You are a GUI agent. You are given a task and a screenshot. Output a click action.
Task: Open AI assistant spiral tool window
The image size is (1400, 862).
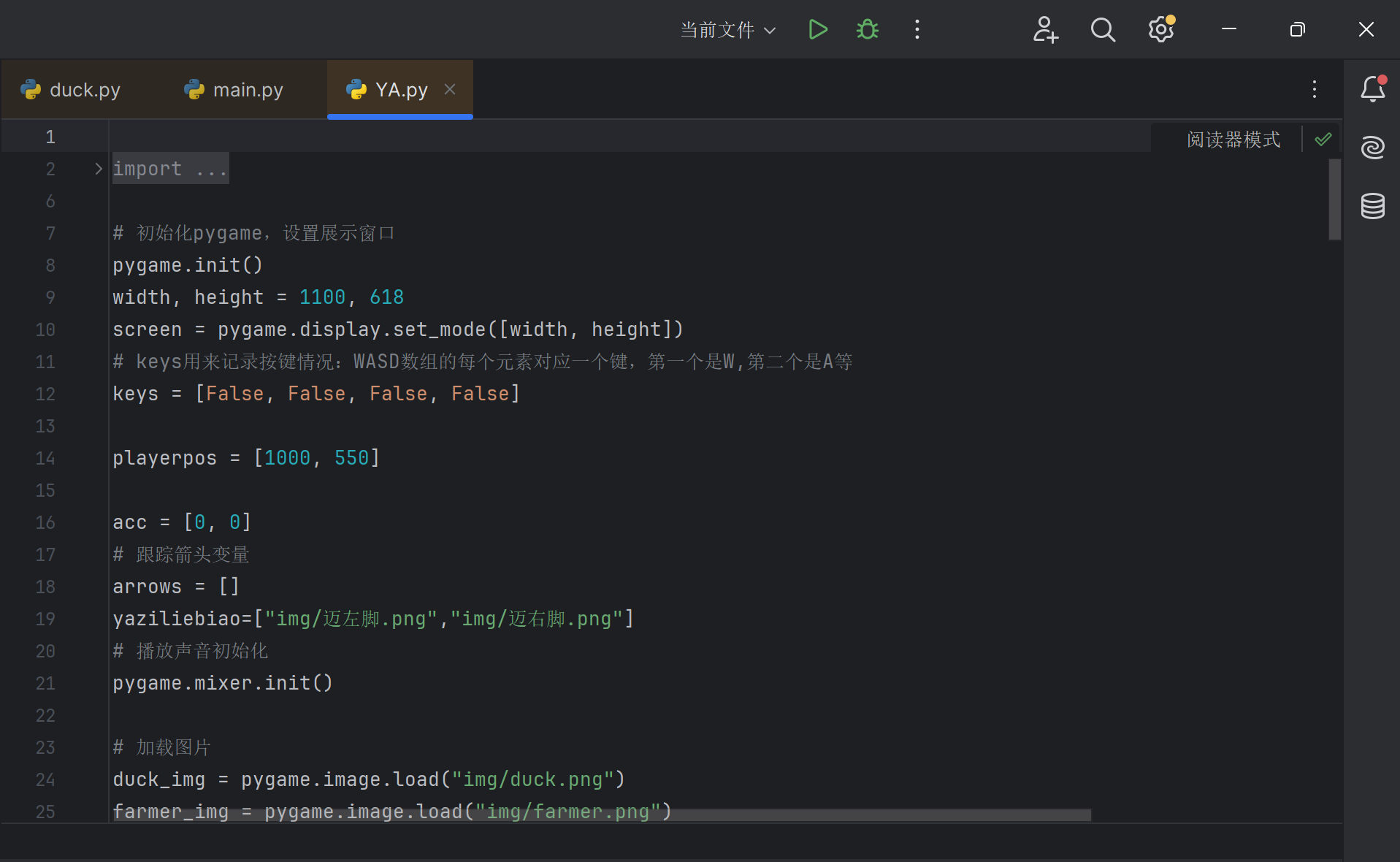click(x=1373, y=147)
